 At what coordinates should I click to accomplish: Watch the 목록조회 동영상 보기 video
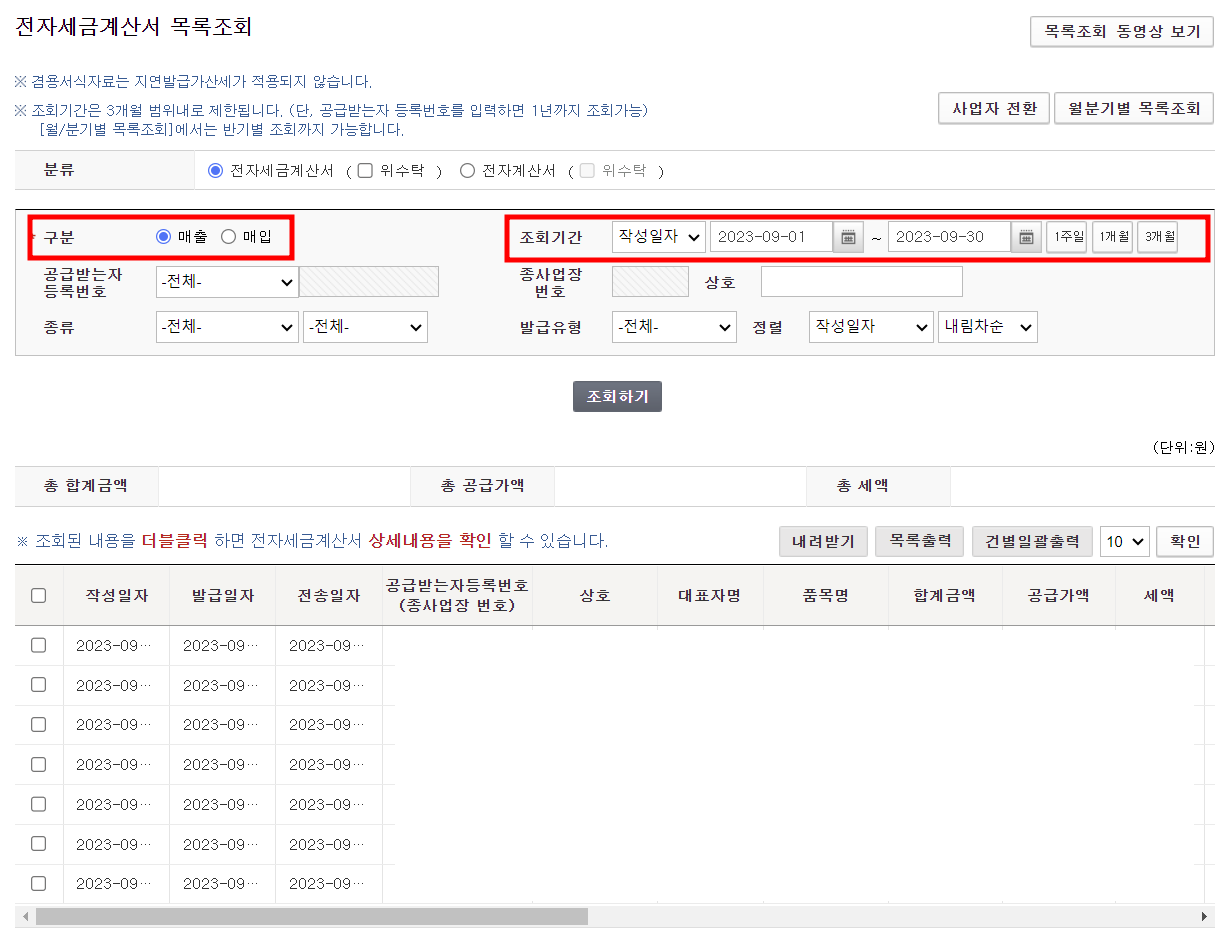(1121, 31)
